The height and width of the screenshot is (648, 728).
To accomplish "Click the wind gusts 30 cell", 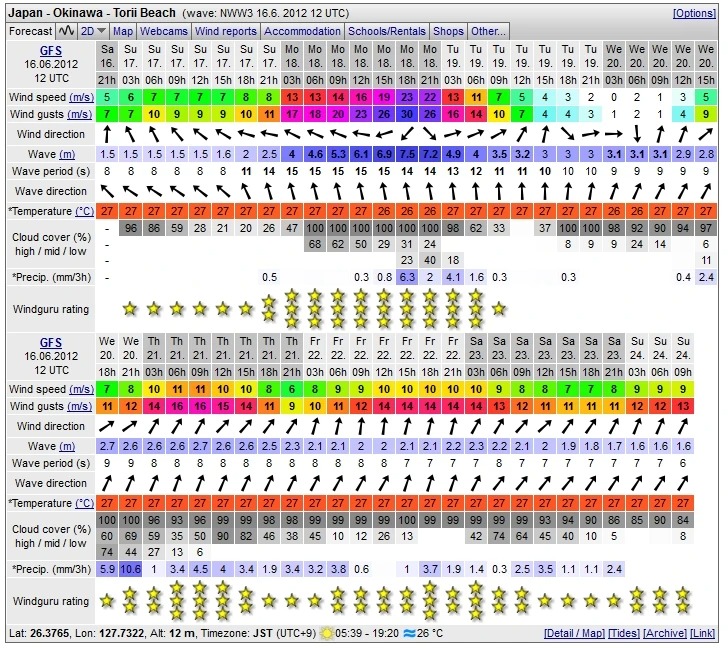I will point(407,114).
